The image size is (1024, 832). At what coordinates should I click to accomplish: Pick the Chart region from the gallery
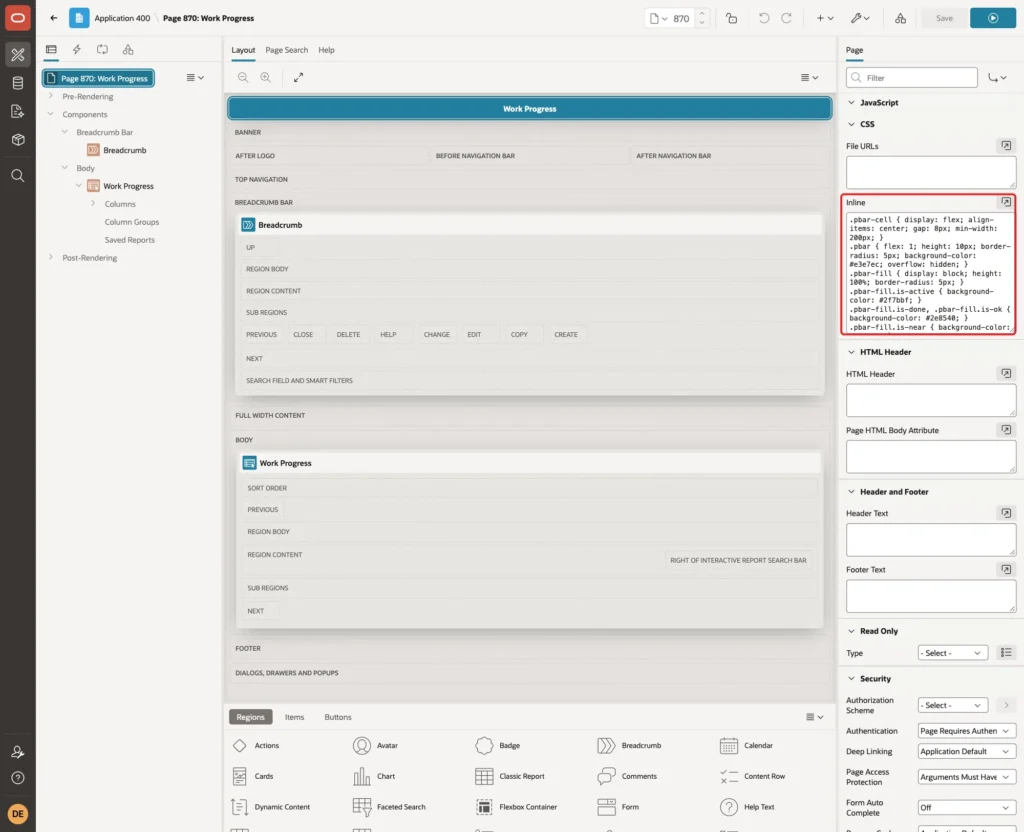click(x=374, y=776)
